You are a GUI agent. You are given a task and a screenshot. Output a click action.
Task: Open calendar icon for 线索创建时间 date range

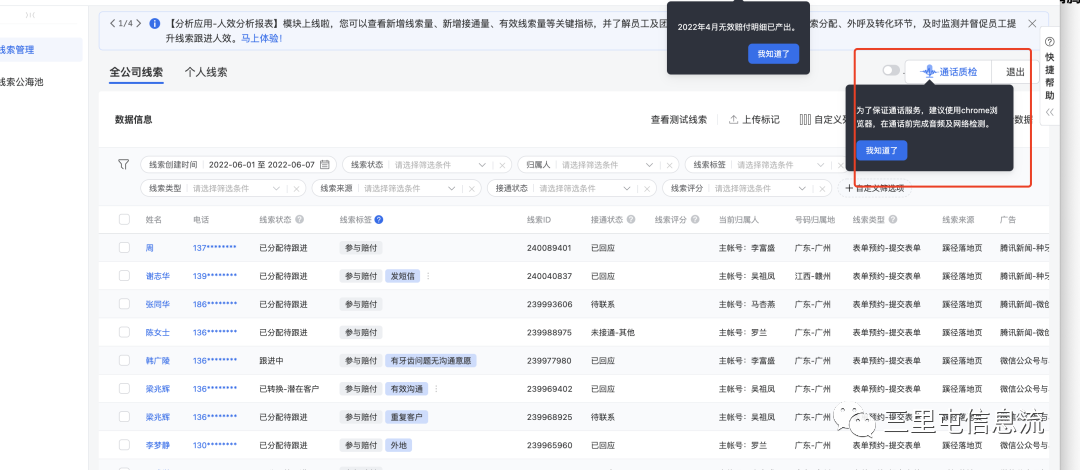[x=324, y=165]
